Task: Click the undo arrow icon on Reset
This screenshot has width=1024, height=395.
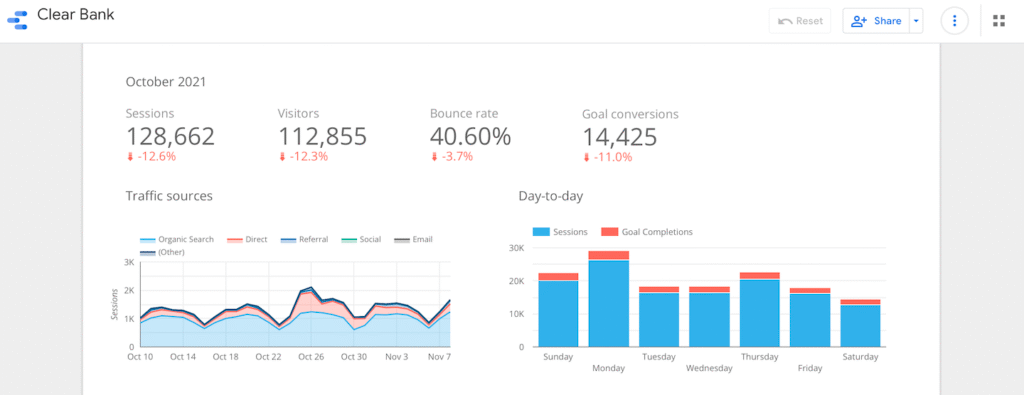Action: click(784, 21)
